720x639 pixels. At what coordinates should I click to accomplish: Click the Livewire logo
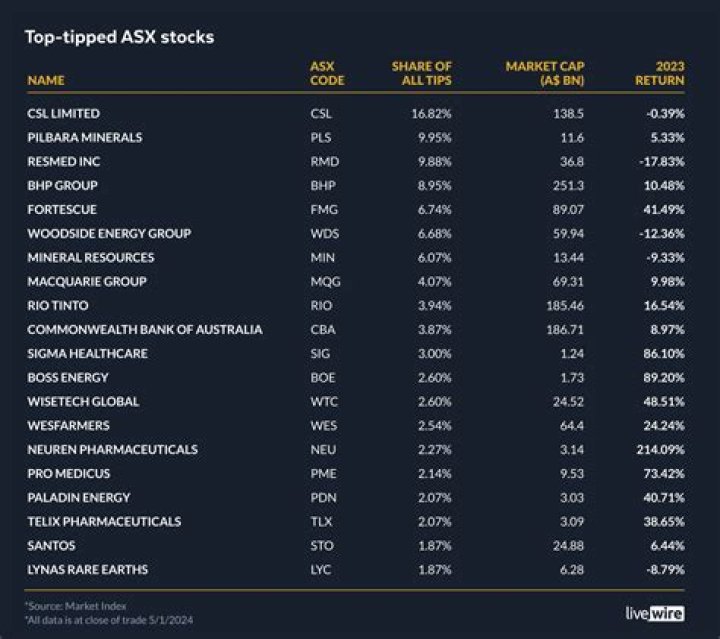tap(654, 612)
